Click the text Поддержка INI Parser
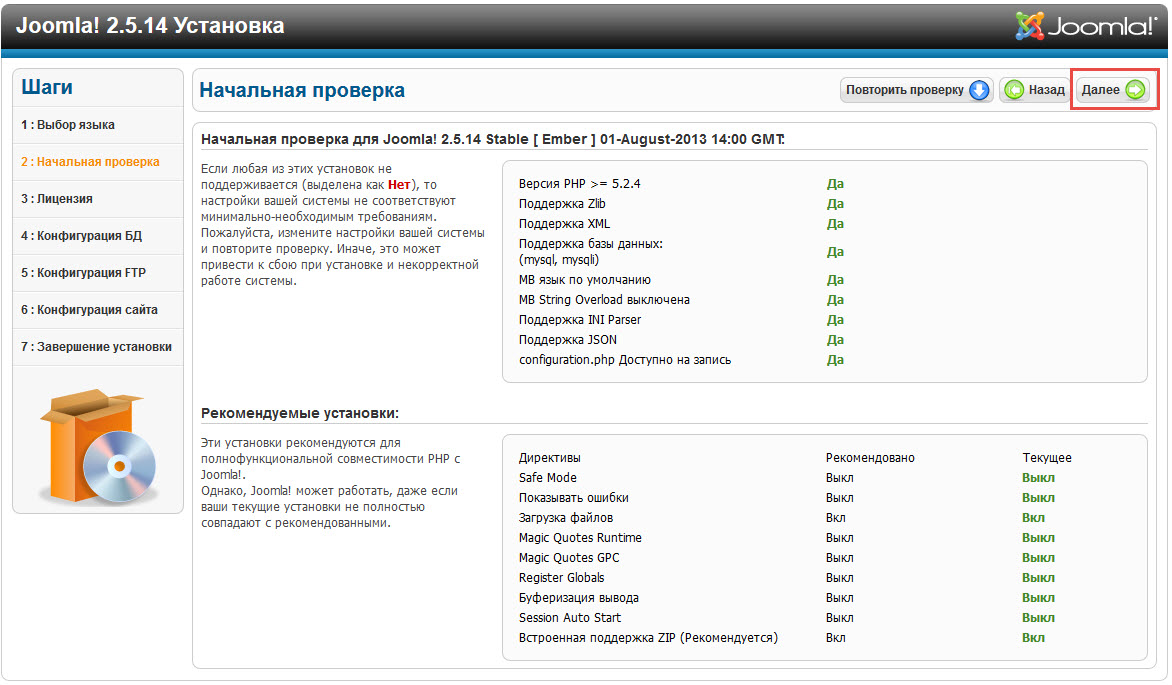 click(x=580, y=320)
